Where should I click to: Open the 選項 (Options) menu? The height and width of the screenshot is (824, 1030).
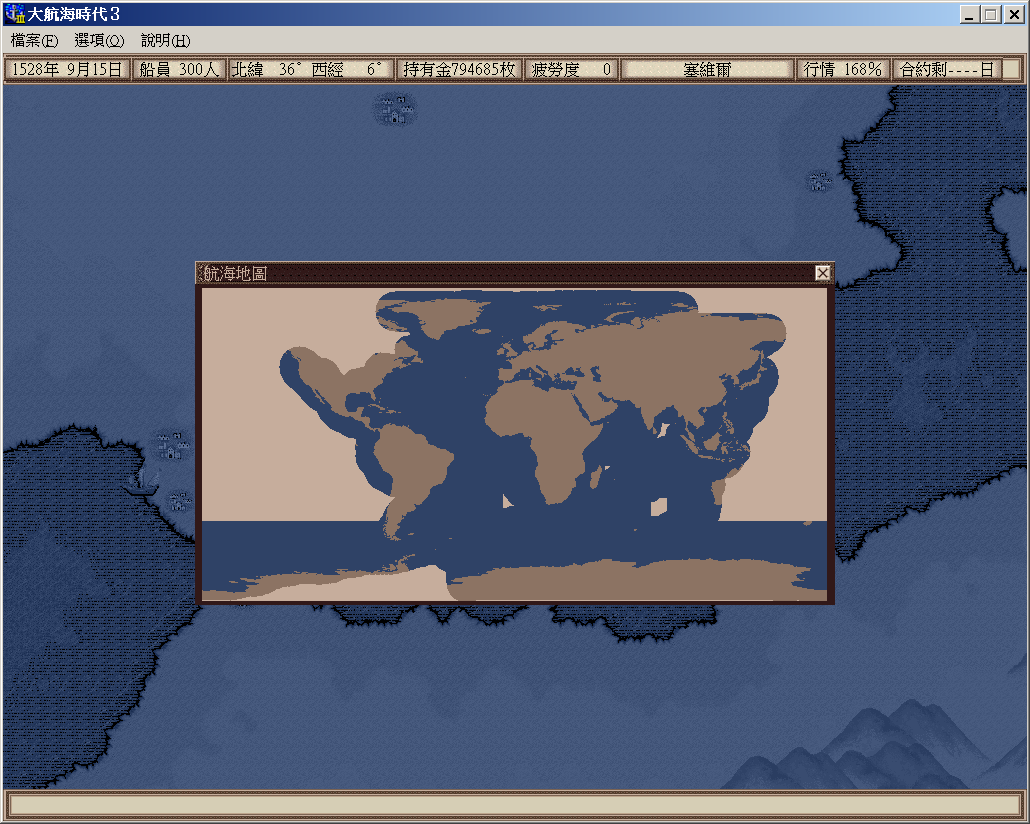tap(99, 41)
